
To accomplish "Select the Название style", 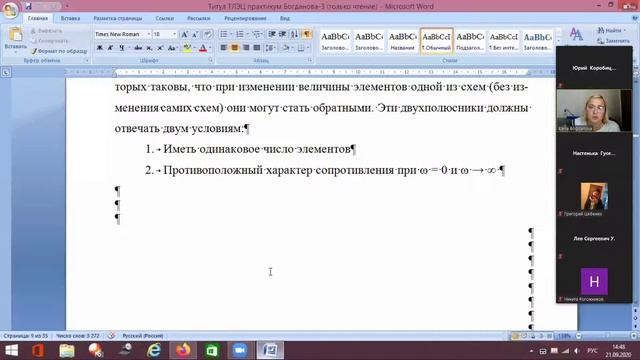I will coord(402,41).
